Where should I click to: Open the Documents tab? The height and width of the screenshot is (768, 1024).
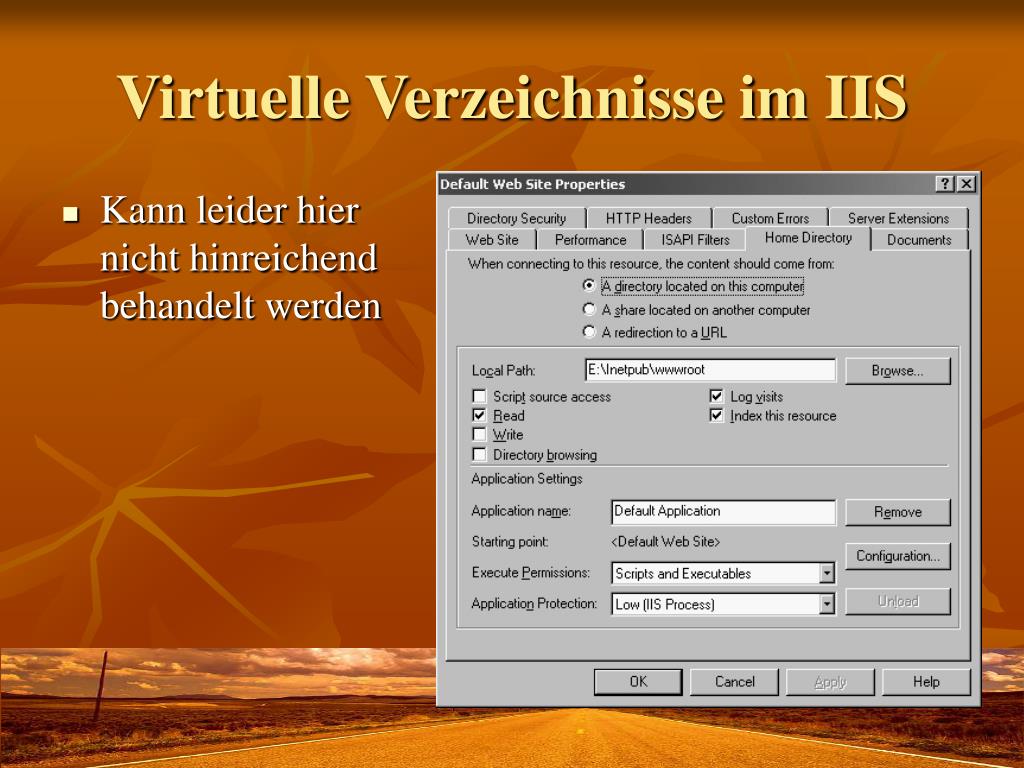pos(919,240)
